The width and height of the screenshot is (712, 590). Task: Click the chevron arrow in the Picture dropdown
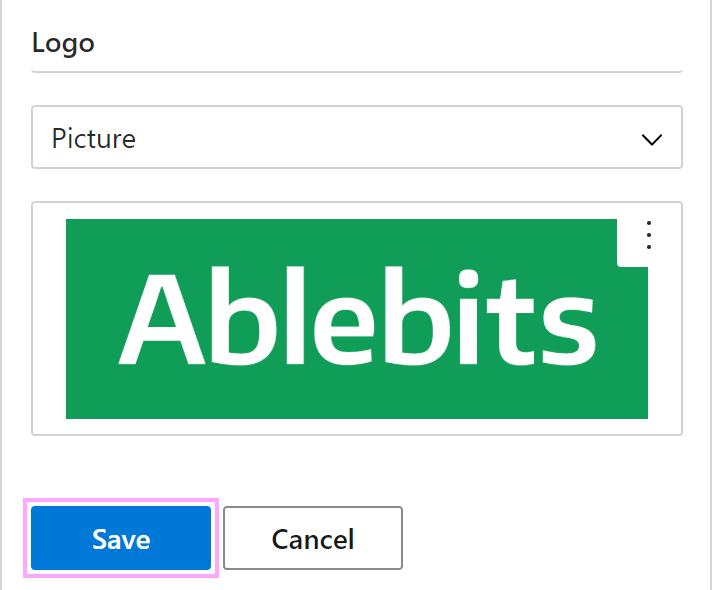click(x=652, y=139)
